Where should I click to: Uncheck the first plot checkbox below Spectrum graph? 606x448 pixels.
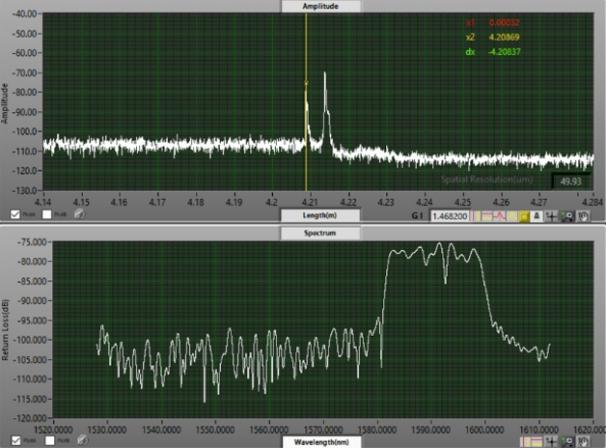[15, 439]
